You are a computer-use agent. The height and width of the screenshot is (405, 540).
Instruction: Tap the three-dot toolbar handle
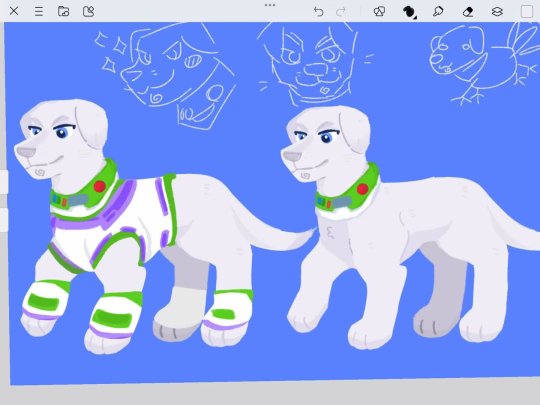270,5
